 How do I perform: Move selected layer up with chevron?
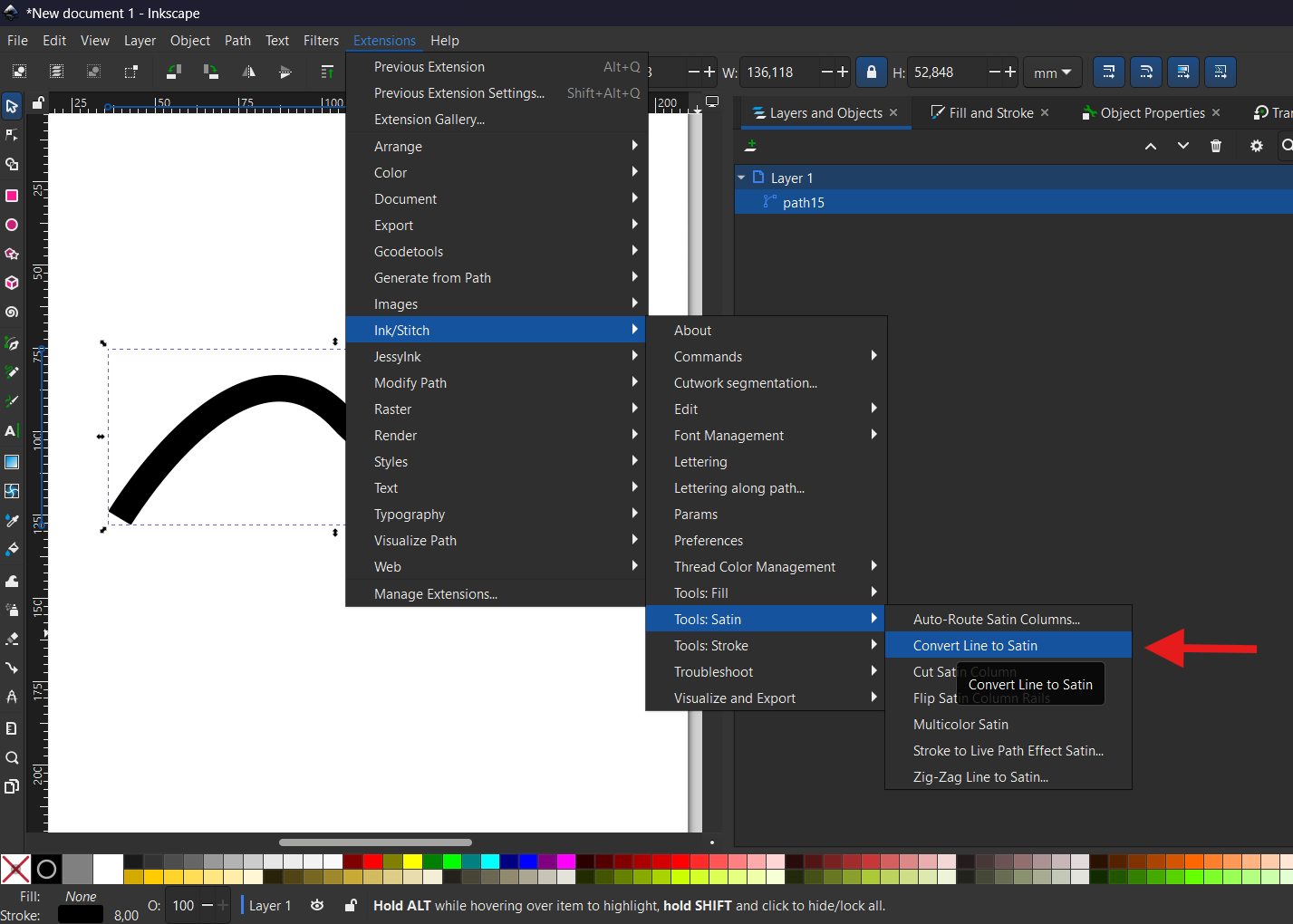(1151, 146)
